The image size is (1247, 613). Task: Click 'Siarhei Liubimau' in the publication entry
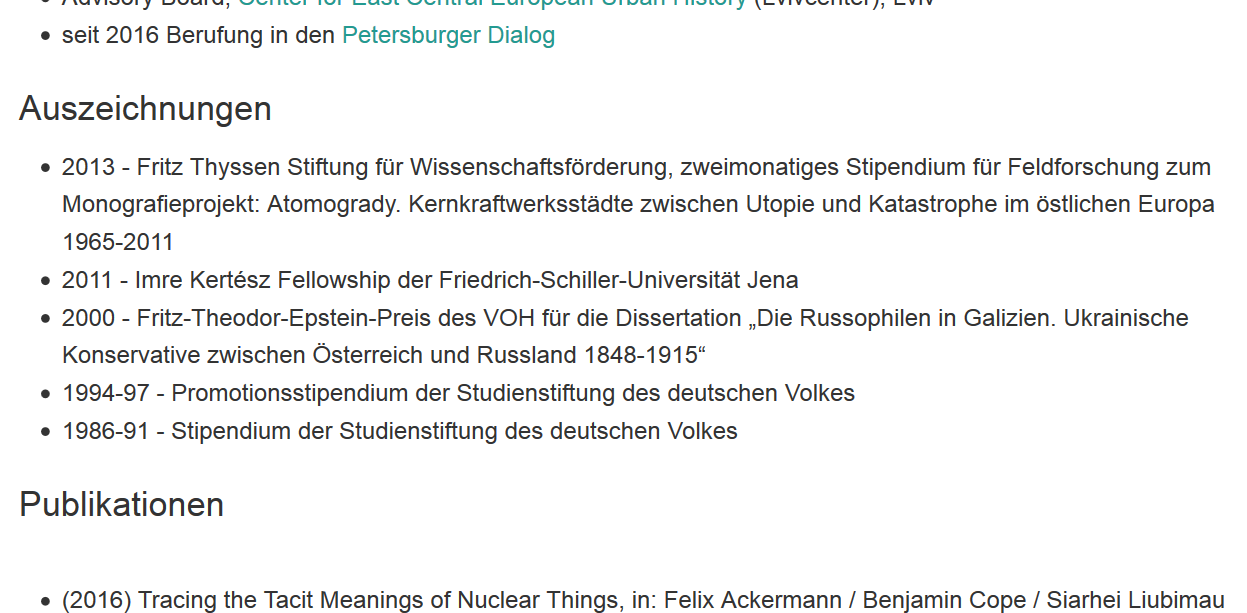(1136, 601)
